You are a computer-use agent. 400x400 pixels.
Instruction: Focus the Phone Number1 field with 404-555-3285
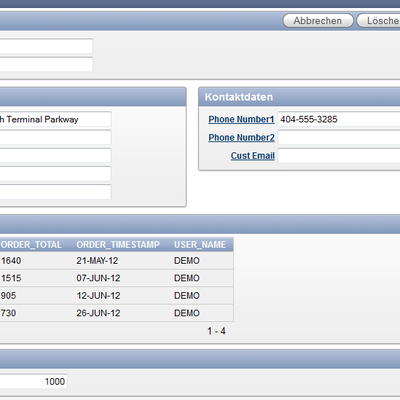339,119
